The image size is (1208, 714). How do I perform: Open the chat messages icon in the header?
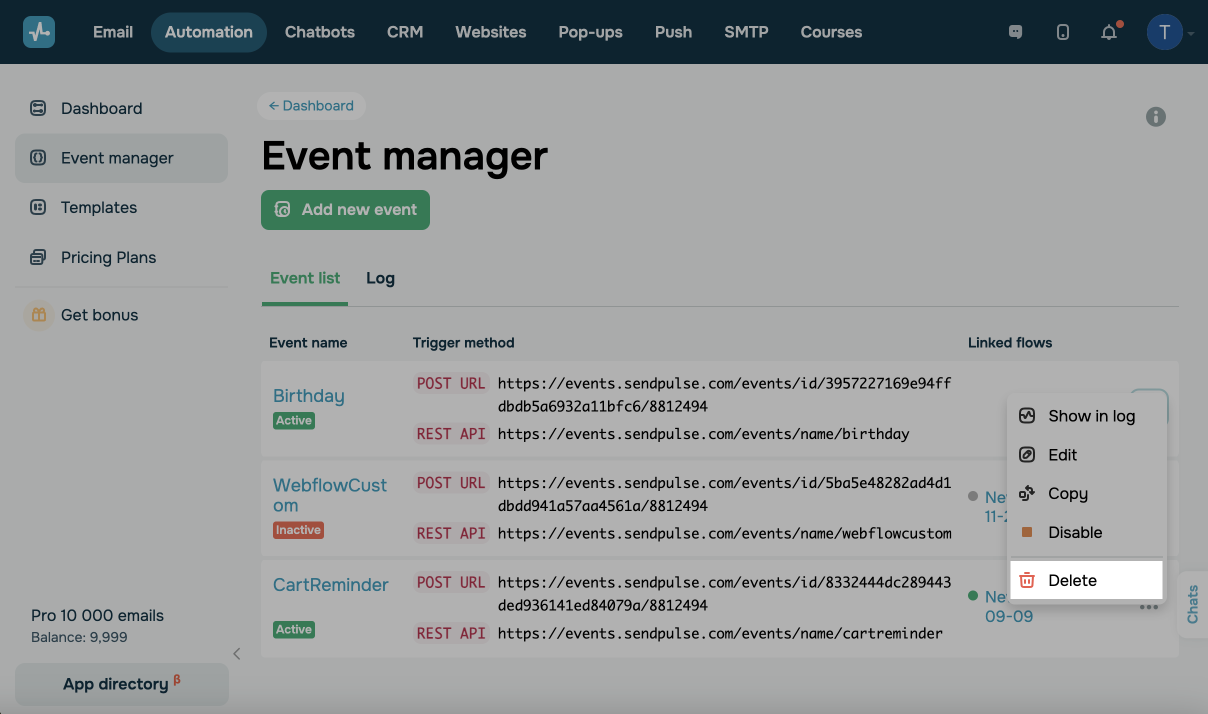coord(1015,32)
